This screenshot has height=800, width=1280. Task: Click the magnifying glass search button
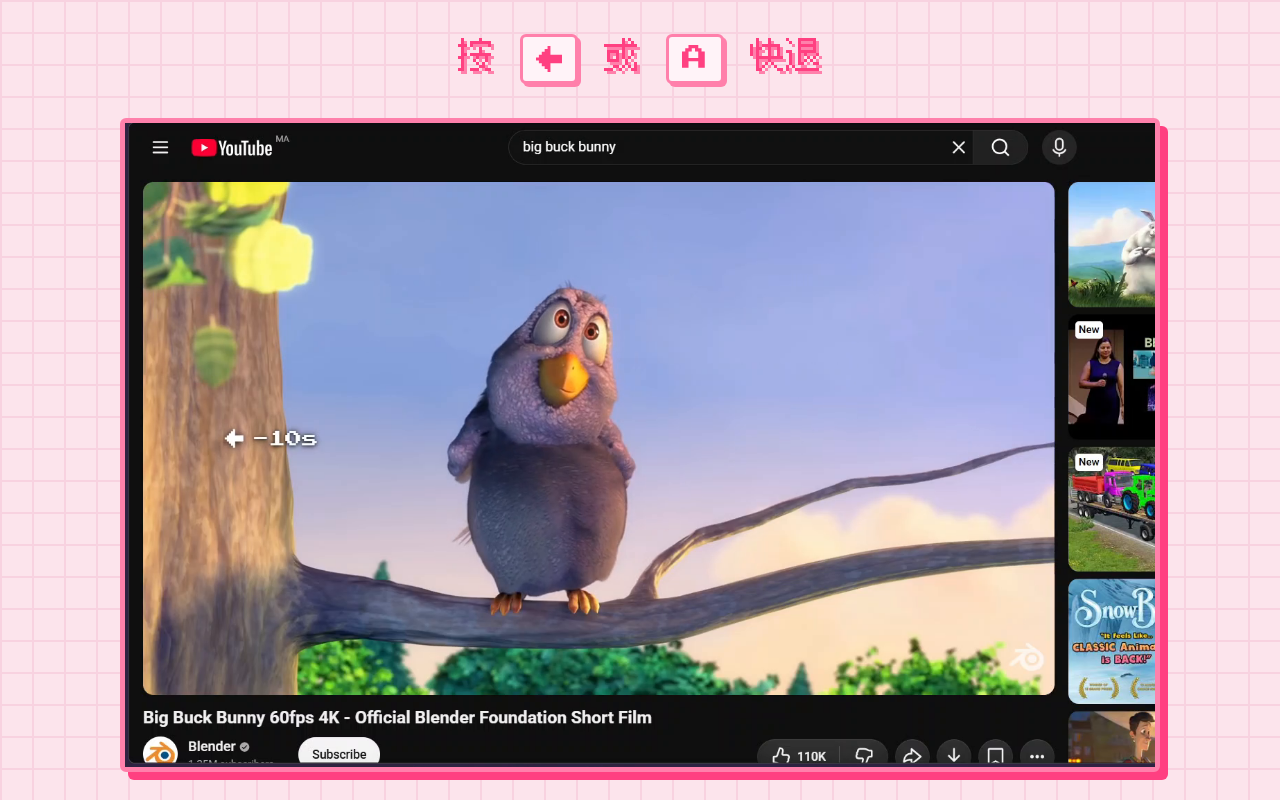pyautogui.click(x=1000, y=147)
